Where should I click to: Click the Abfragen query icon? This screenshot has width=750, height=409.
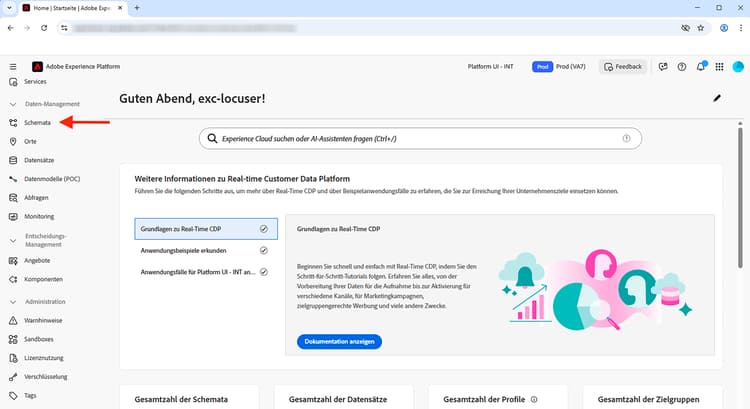click(13, 198)
